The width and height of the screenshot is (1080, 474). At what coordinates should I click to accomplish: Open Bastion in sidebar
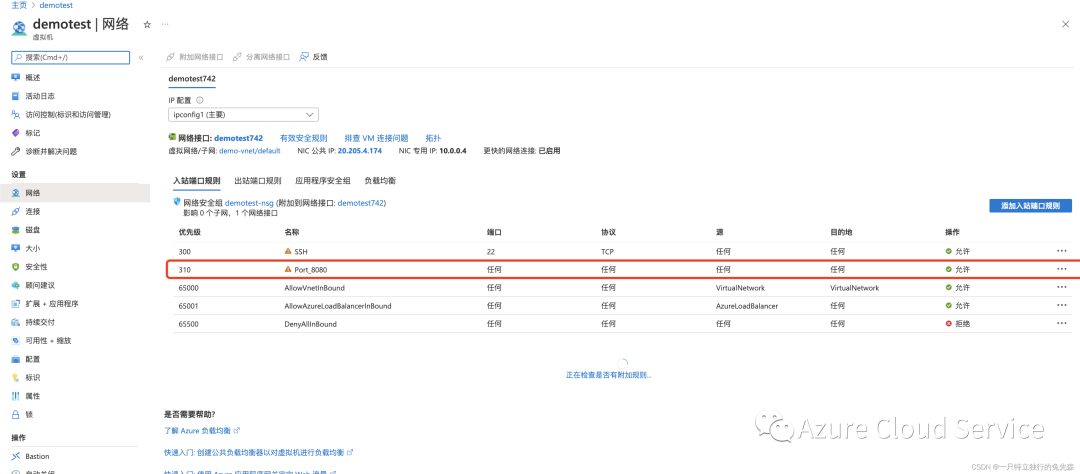coord(37,456)
